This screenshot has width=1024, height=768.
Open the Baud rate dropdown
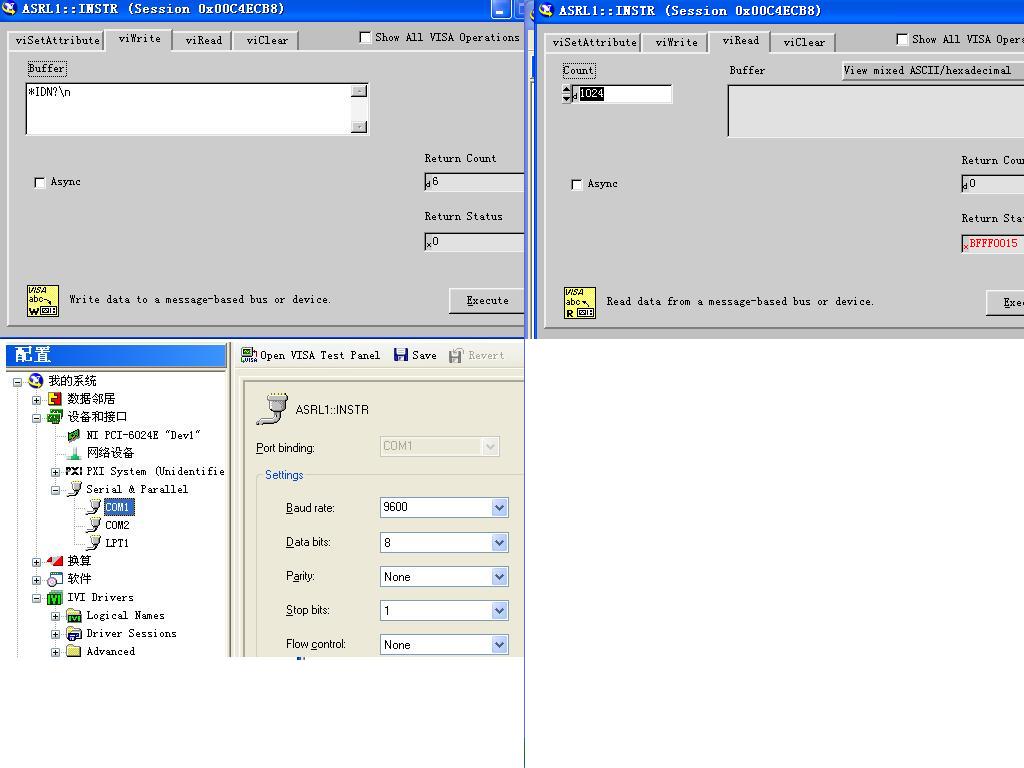499,507
